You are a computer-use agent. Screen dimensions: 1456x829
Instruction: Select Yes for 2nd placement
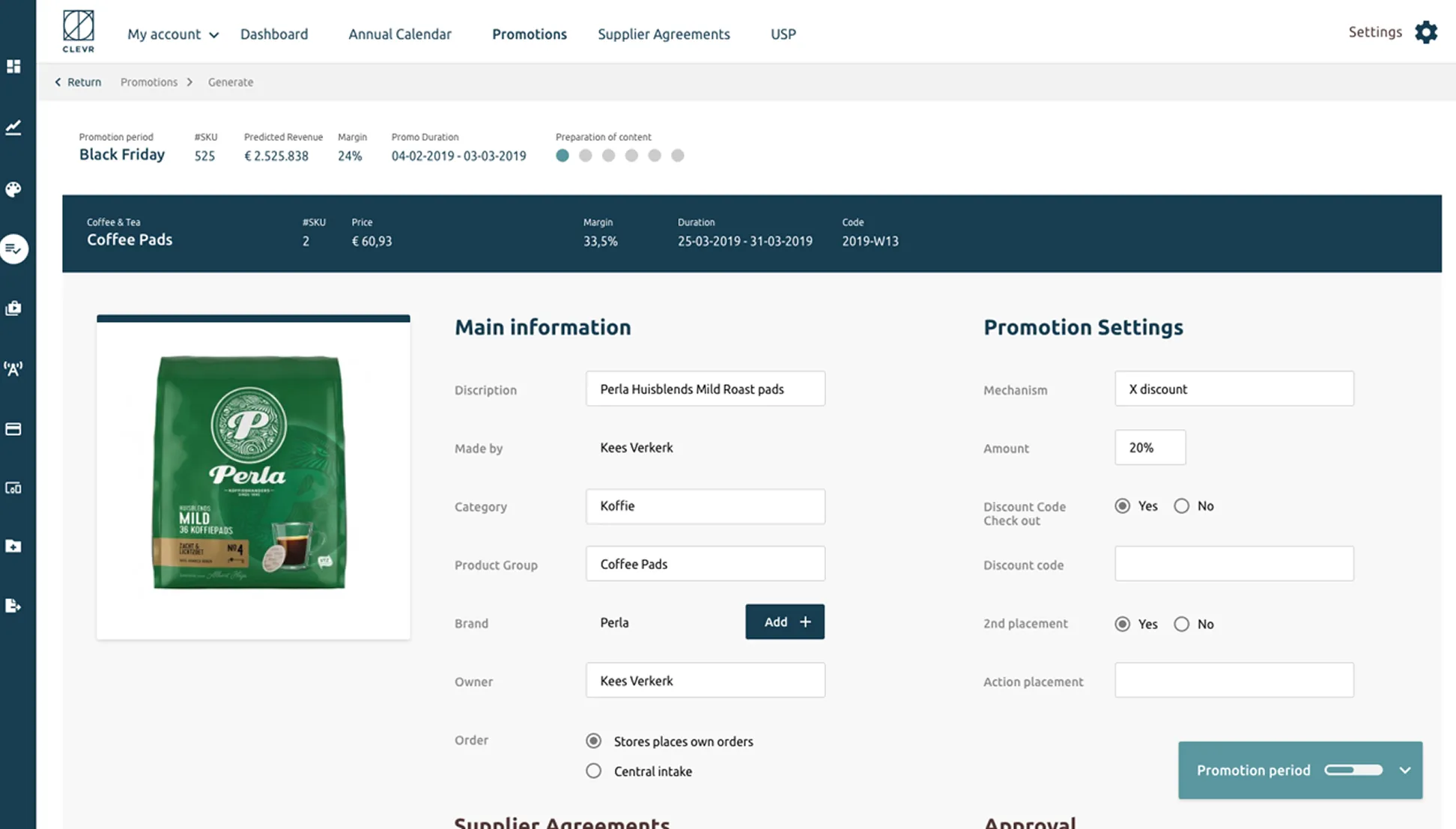1122,624
